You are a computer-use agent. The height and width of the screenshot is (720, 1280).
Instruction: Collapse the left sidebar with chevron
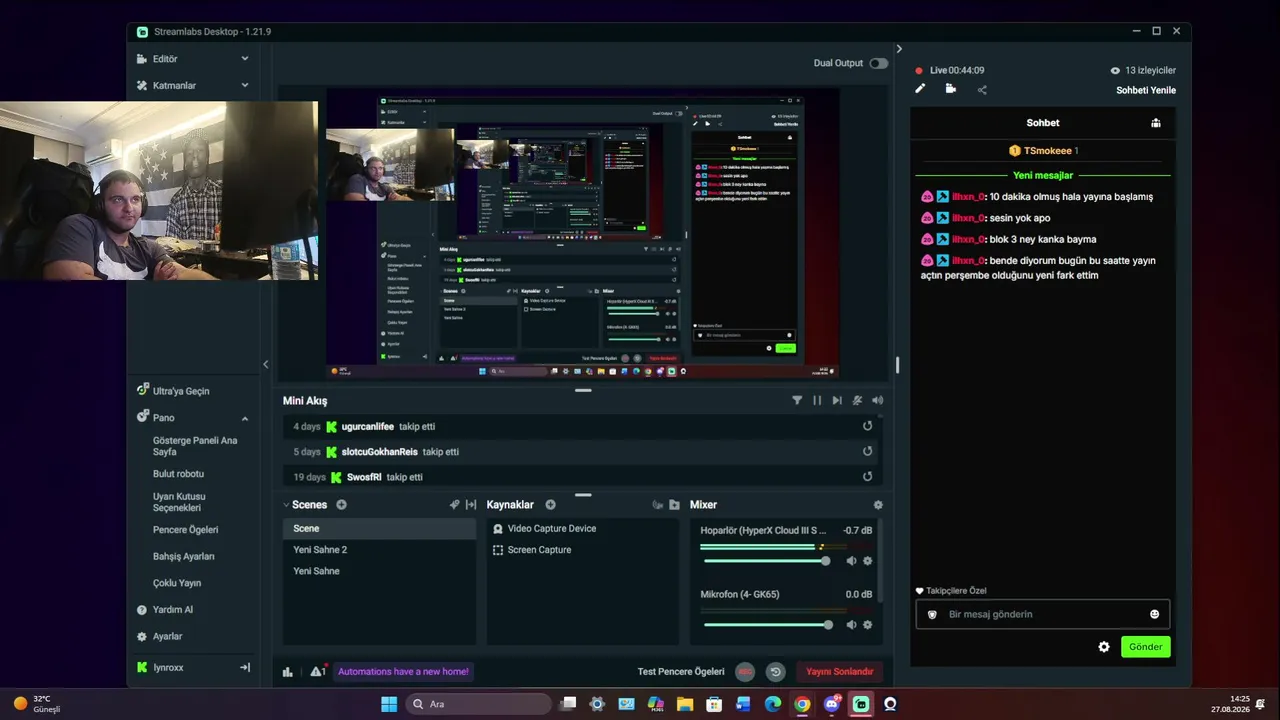tap(266, 364)
